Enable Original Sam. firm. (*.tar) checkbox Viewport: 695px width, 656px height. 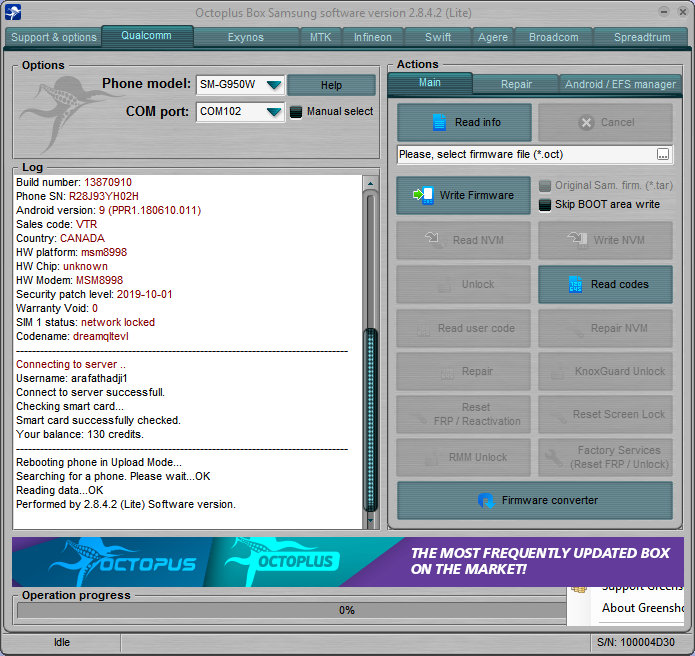[545, 186]
